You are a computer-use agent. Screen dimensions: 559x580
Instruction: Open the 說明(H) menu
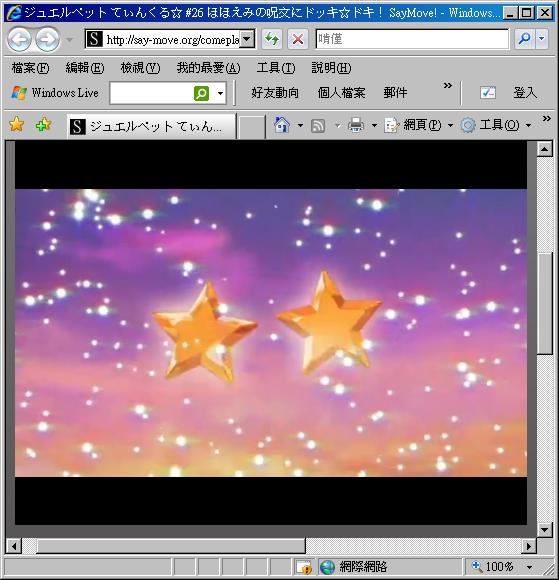click(x=331, y=68)
